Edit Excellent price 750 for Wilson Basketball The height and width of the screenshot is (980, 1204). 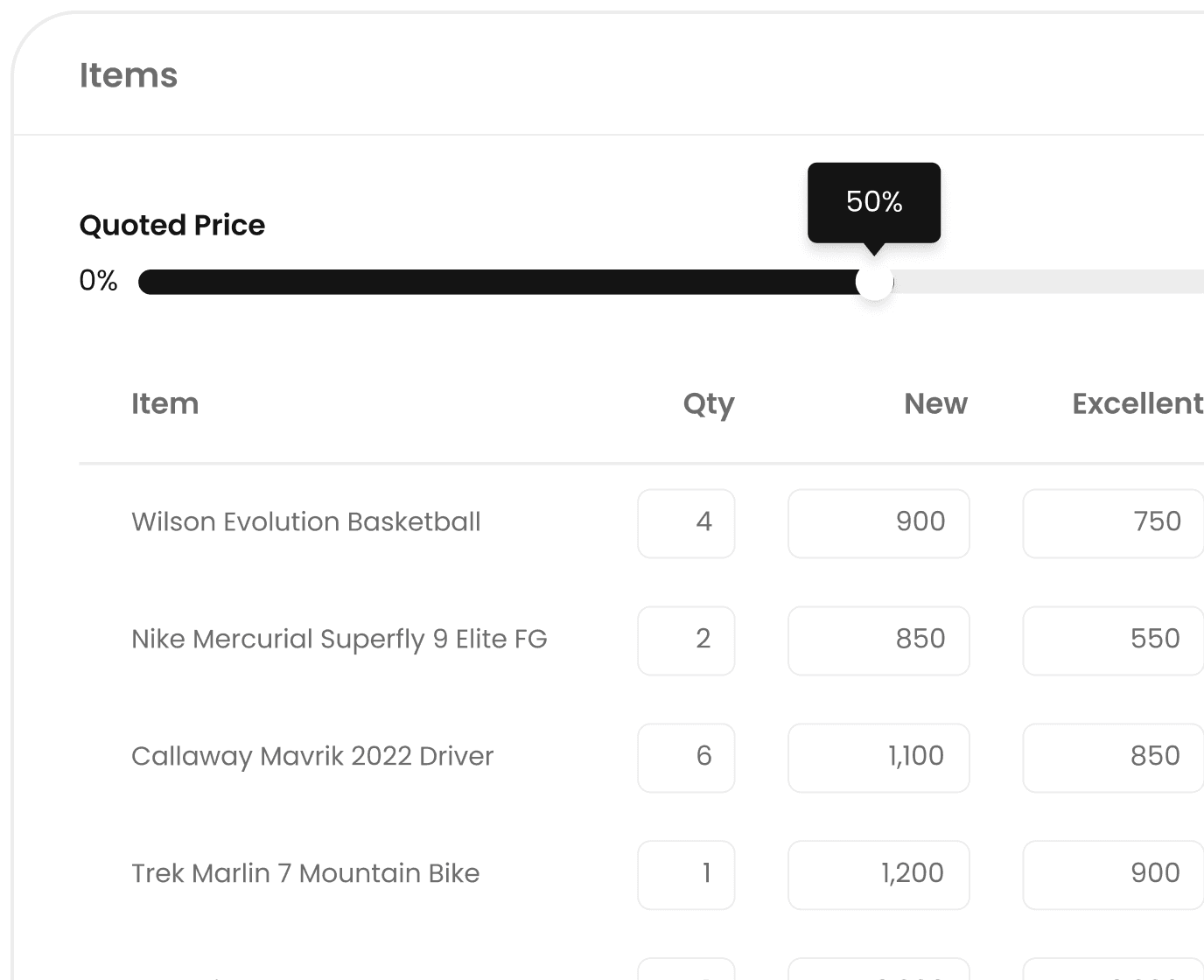pyautogui.click(x=1113, y=523)
